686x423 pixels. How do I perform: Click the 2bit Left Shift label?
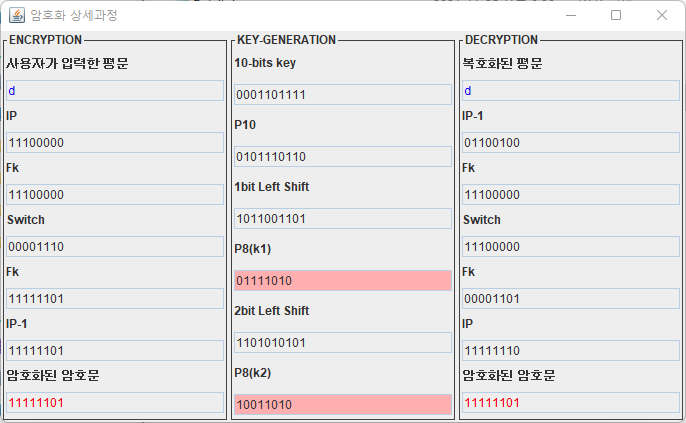pyautogui.click(x=272, y=311)
